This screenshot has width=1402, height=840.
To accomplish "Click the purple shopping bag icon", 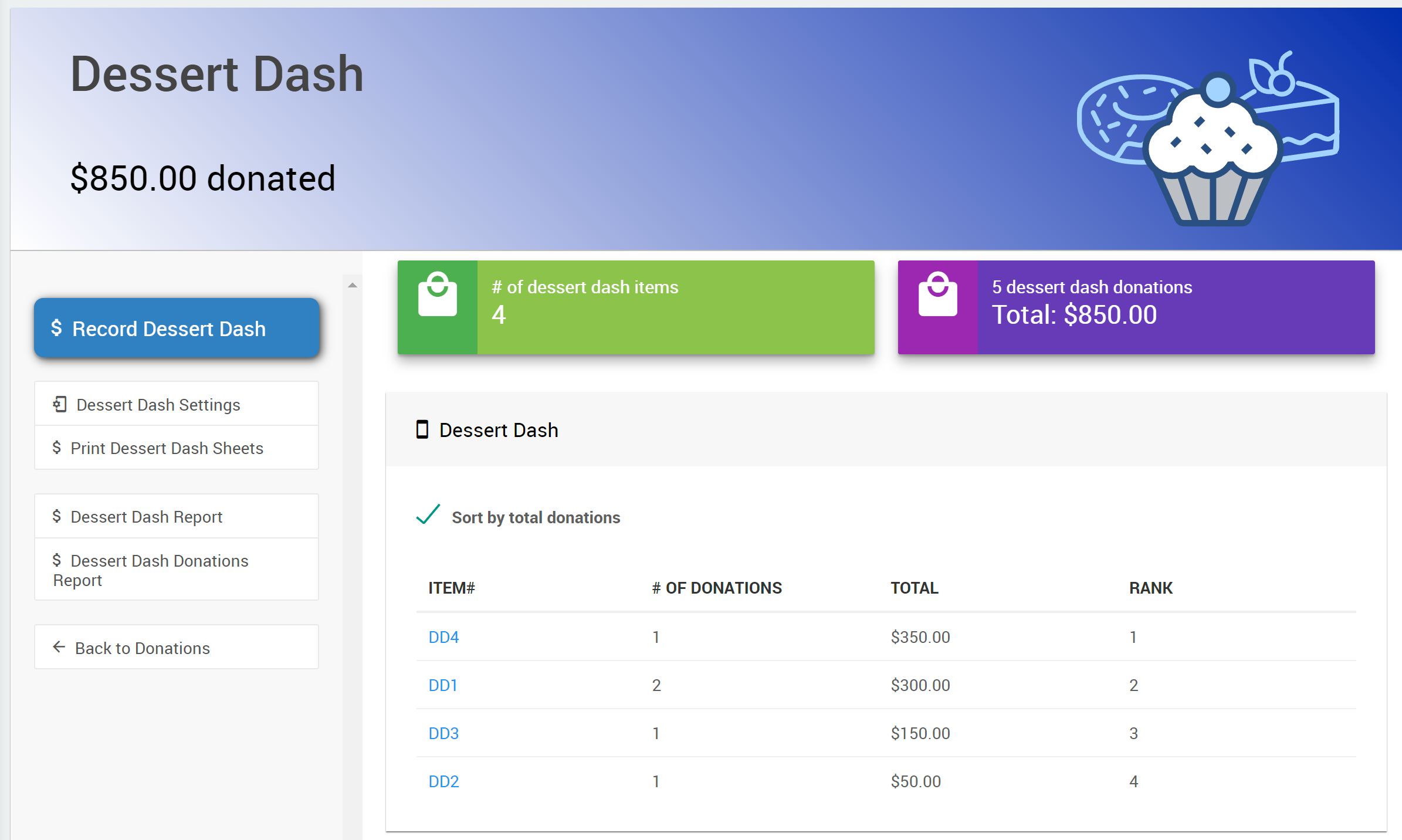I will pos(937,294).
